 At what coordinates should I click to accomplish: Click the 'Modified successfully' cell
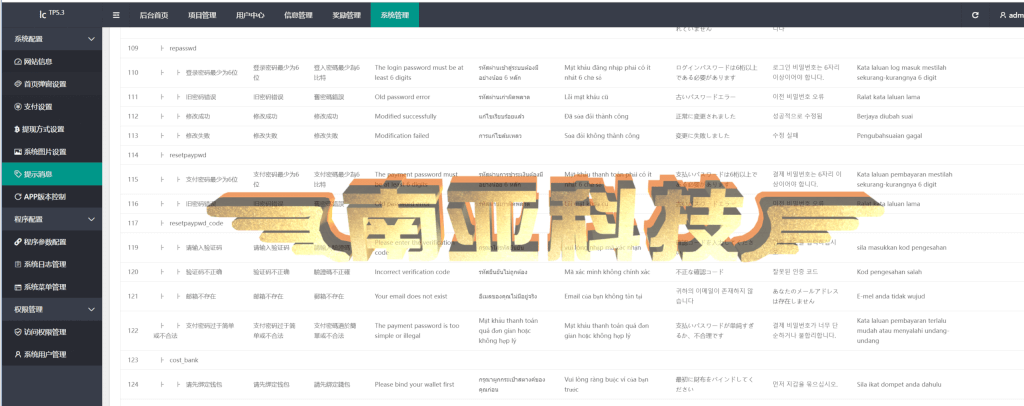[406, 116]
